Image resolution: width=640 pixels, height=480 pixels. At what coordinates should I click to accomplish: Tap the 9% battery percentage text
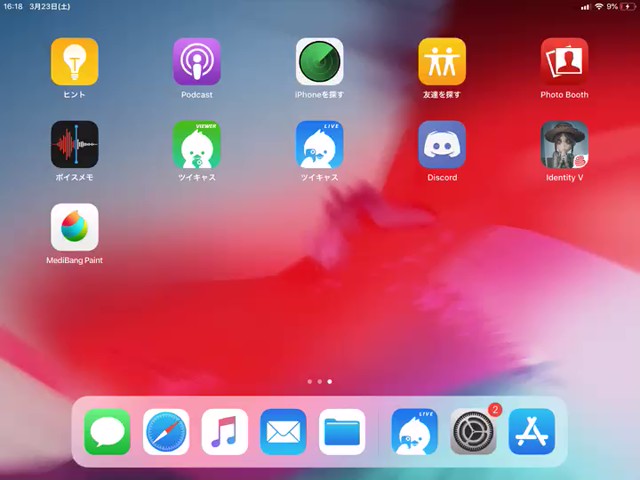tap(612, 7)
